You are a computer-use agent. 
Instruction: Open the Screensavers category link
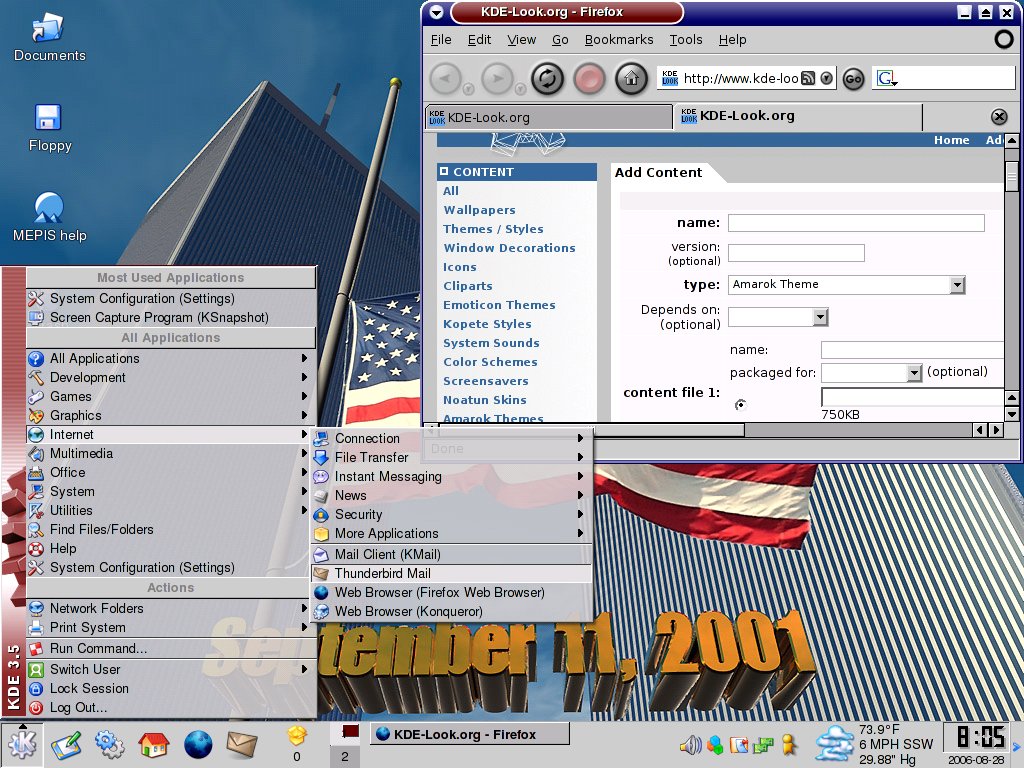click(486, 381)
